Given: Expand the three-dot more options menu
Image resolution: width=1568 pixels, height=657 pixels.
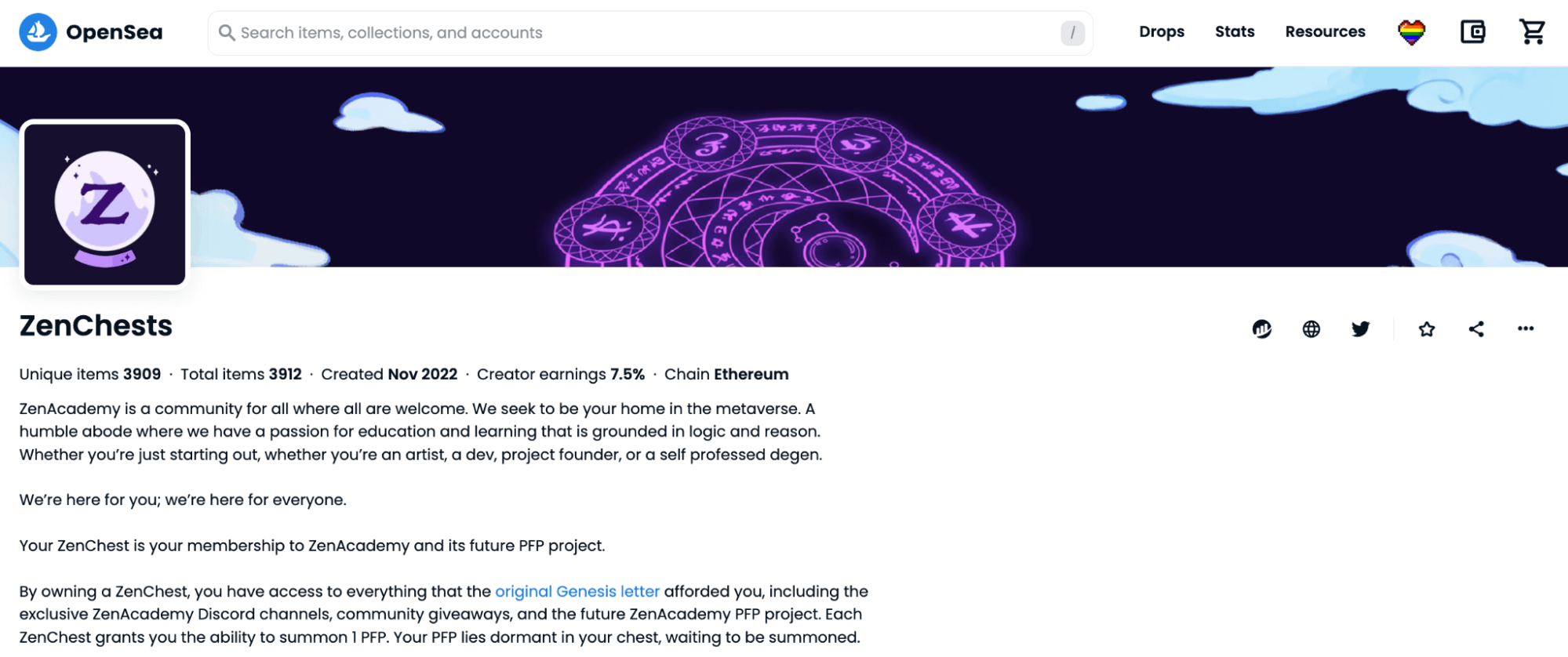Looking at the screenshot, I should [x=1525, y=329].
